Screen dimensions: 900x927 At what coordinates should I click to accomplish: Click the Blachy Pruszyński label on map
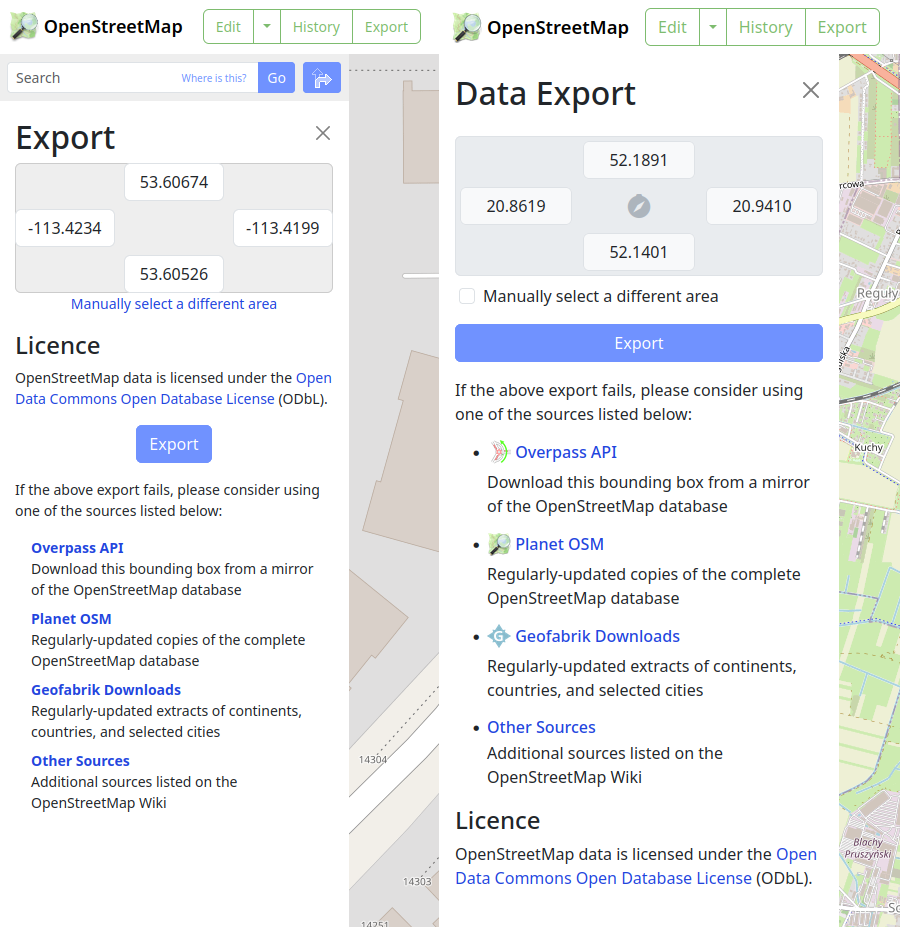point(867,848)
